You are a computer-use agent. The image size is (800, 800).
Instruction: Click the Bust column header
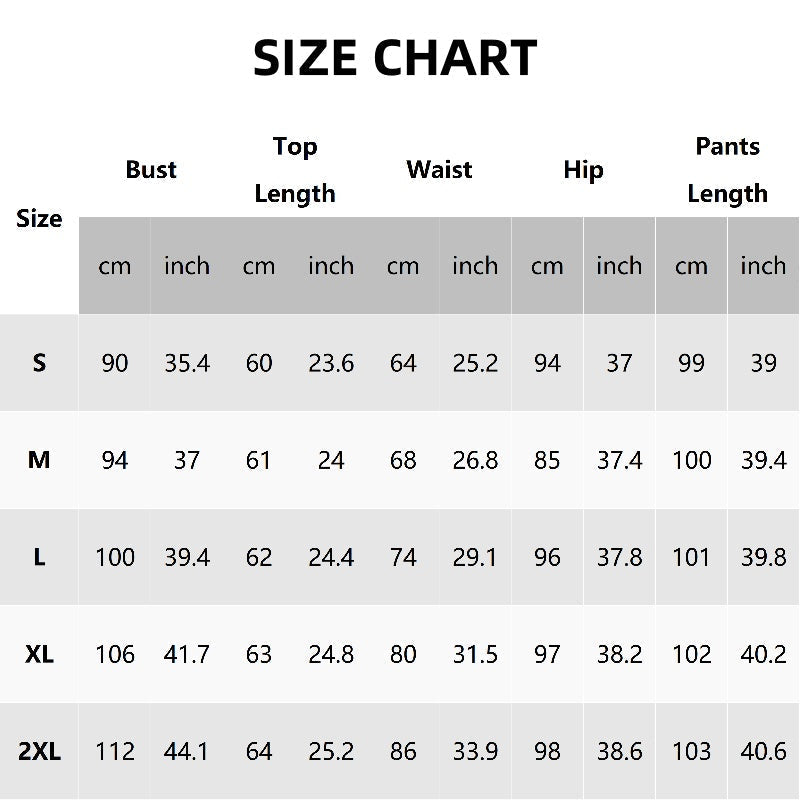(151, 170)
